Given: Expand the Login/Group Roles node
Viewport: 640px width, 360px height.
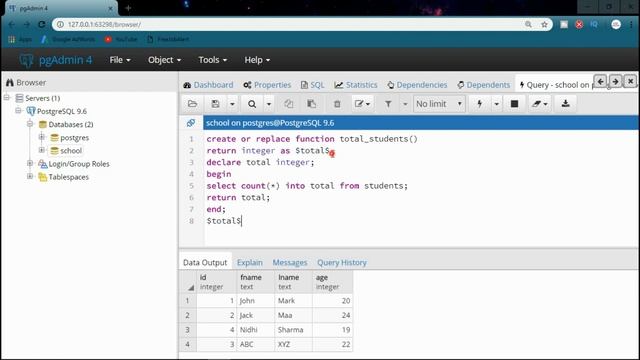Looking at the screenshot, I should click(30, 163).
